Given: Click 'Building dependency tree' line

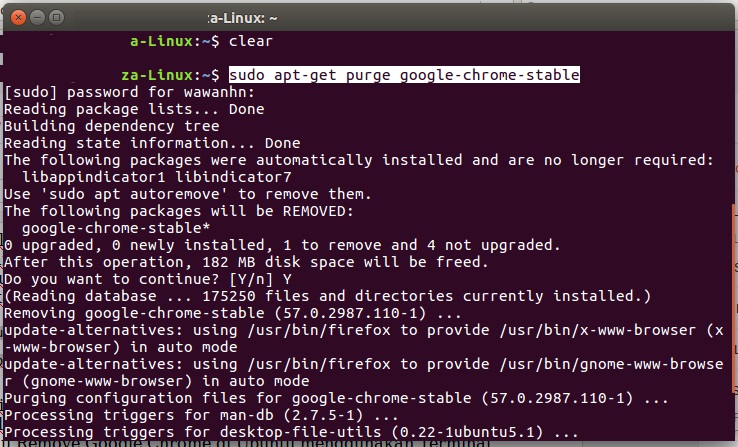Looking at the screenshot, I should tap(112, 126).
